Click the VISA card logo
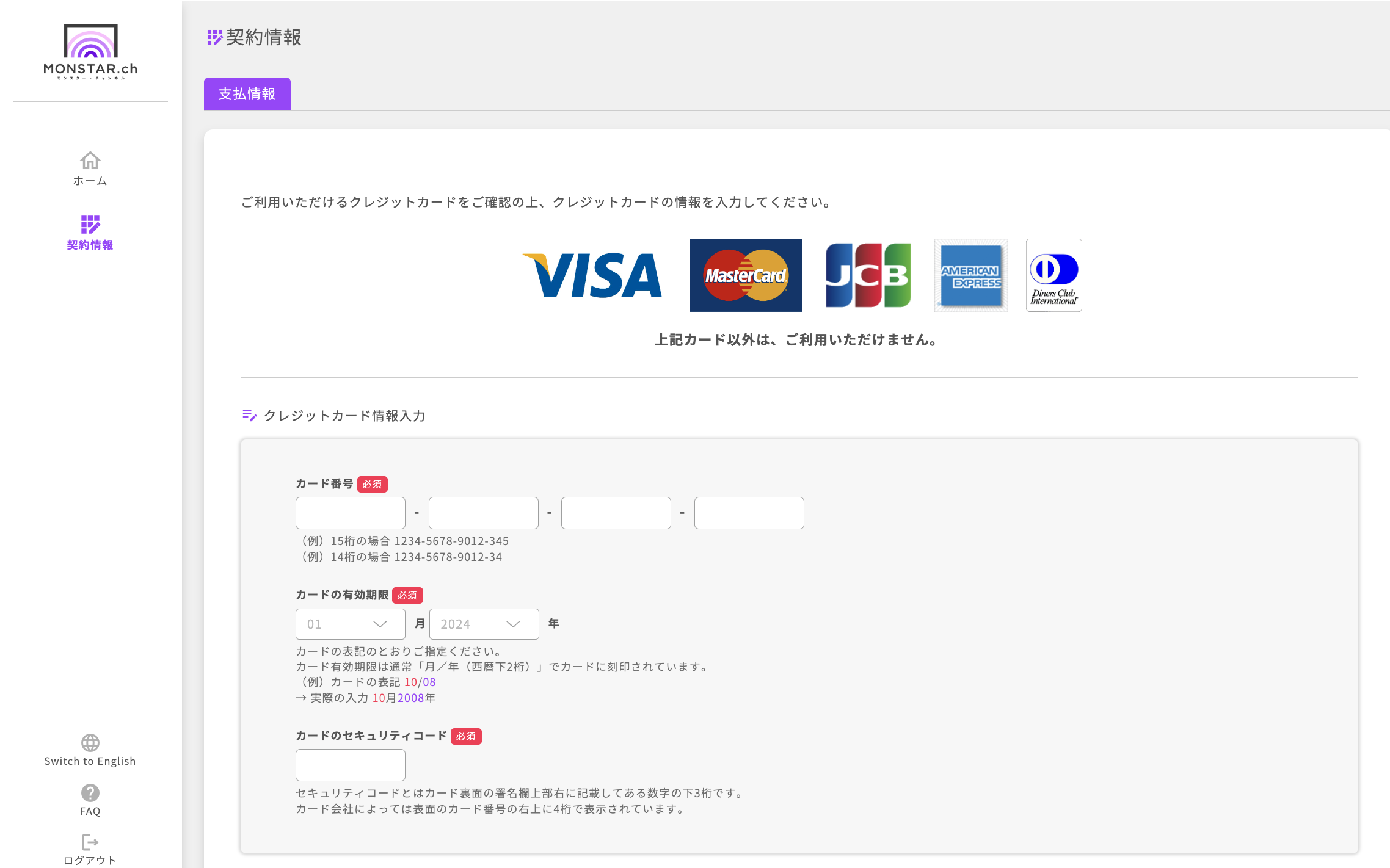 592,275
